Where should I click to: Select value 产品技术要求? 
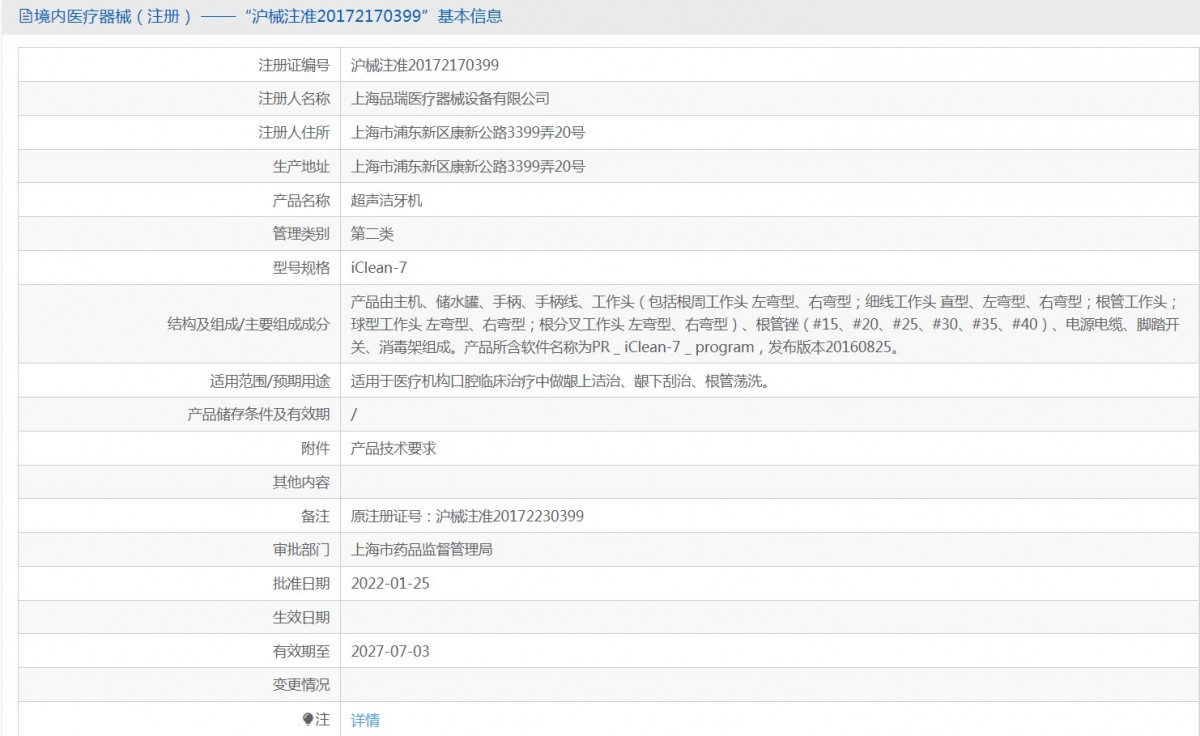(x=393, y=449)
